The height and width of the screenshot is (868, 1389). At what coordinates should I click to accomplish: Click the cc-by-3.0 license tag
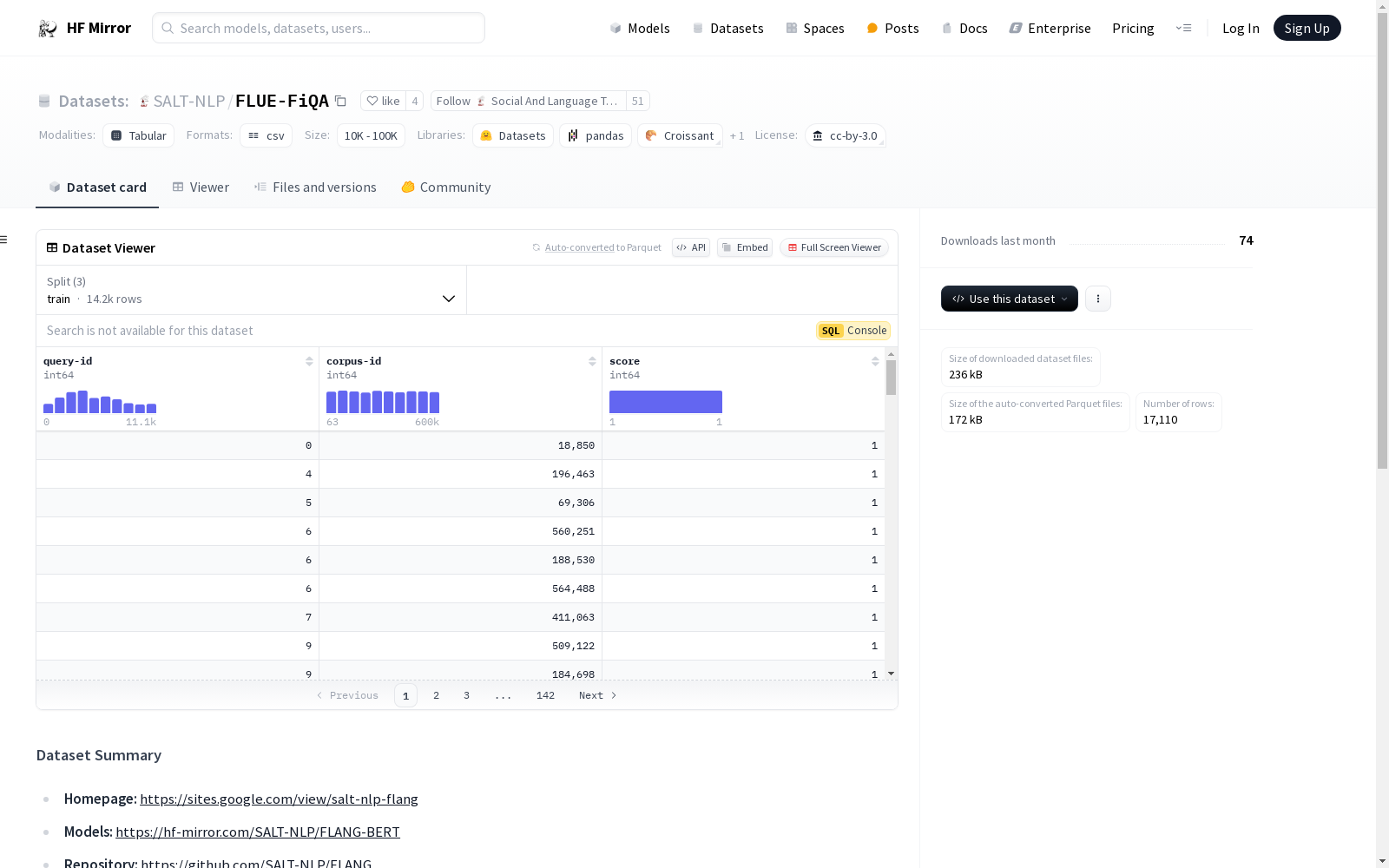(845, 135)
